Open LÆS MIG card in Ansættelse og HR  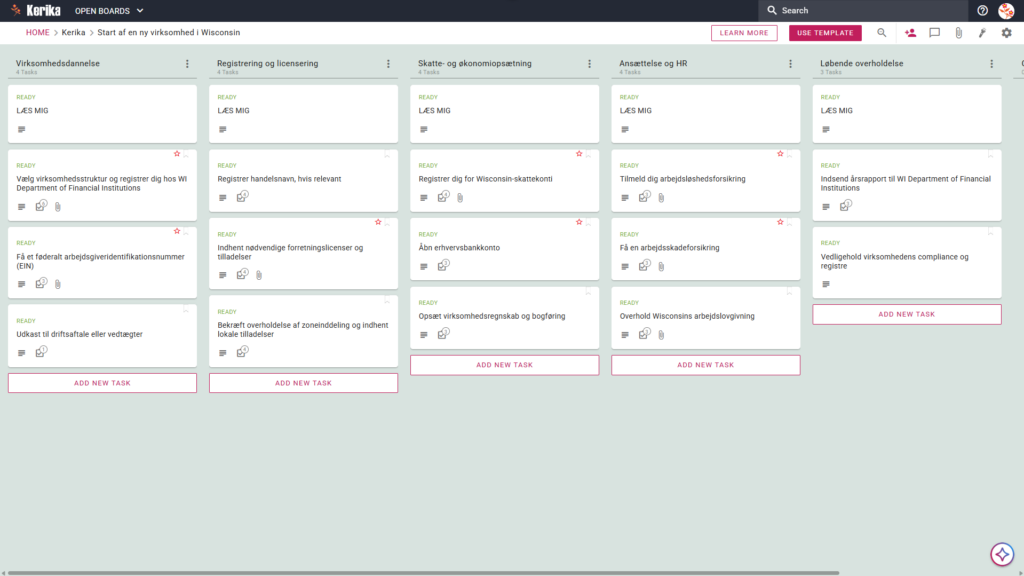tap(705, 114)
